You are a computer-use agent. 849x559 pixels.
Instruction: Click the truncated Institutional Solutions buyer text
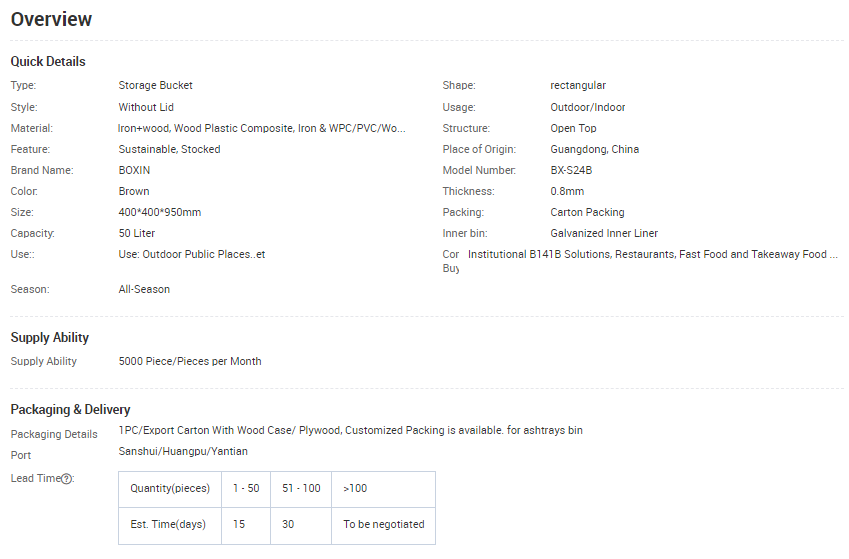(x=652, y=255)
